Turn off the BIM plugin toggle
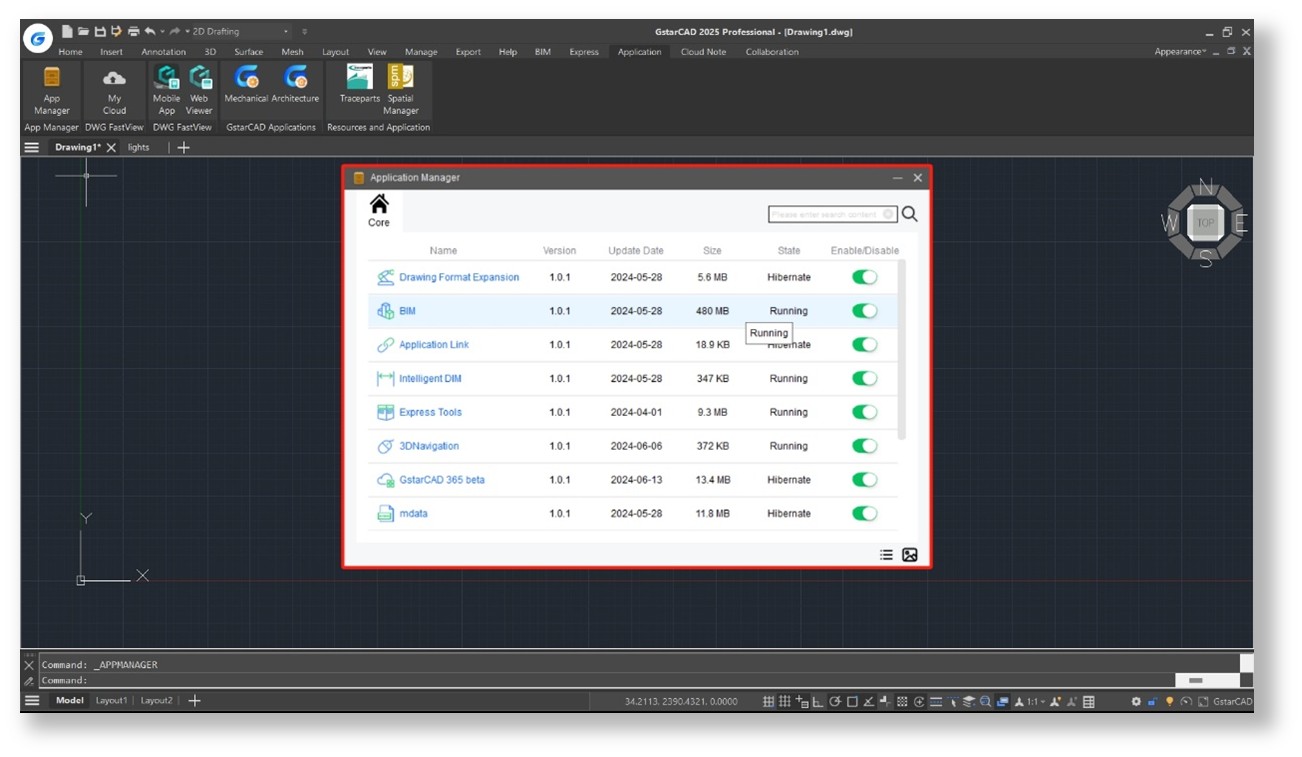Image resolution: width=1302 pixels, height=757 pixels. click(864, 311)
